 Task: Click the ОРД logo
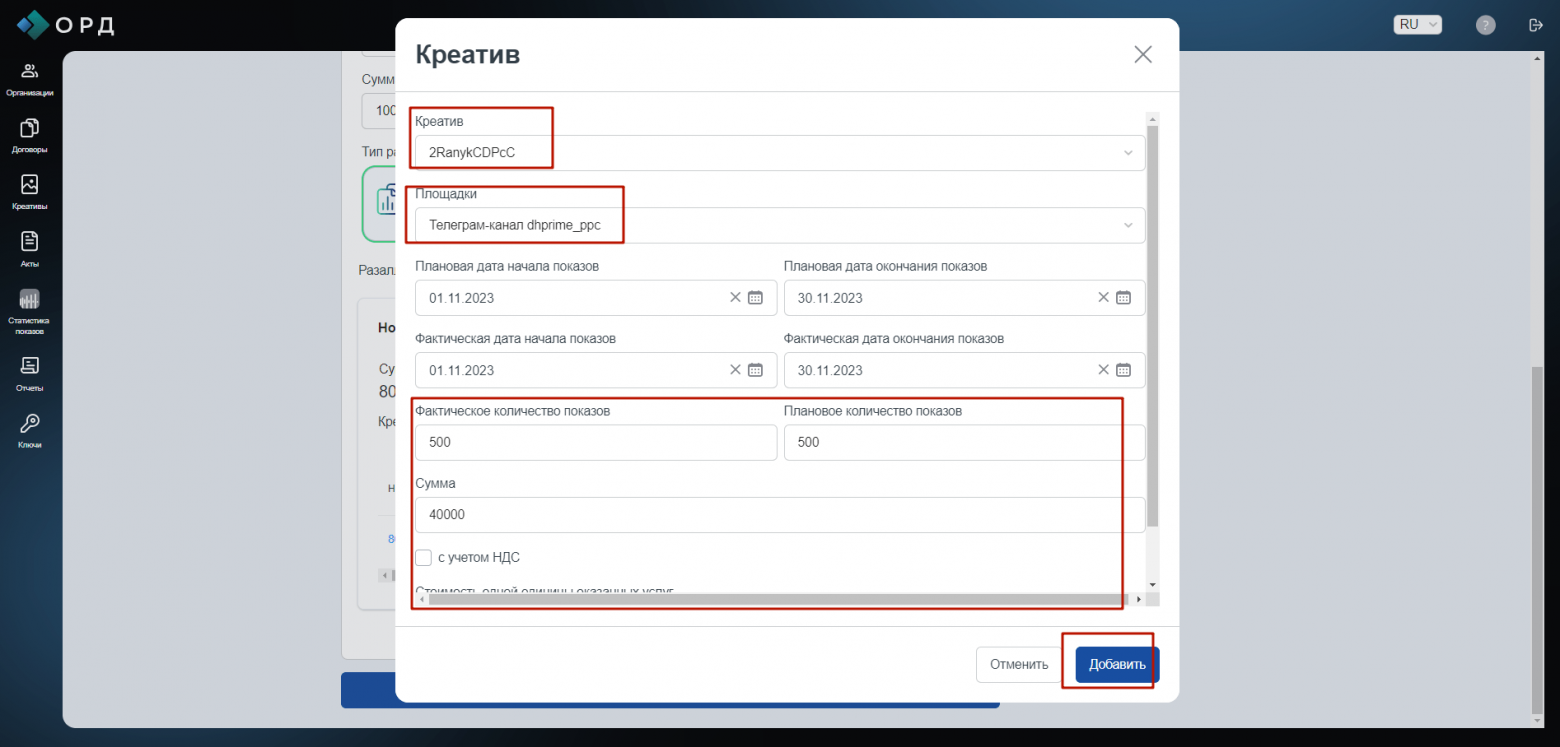point(66,24)
